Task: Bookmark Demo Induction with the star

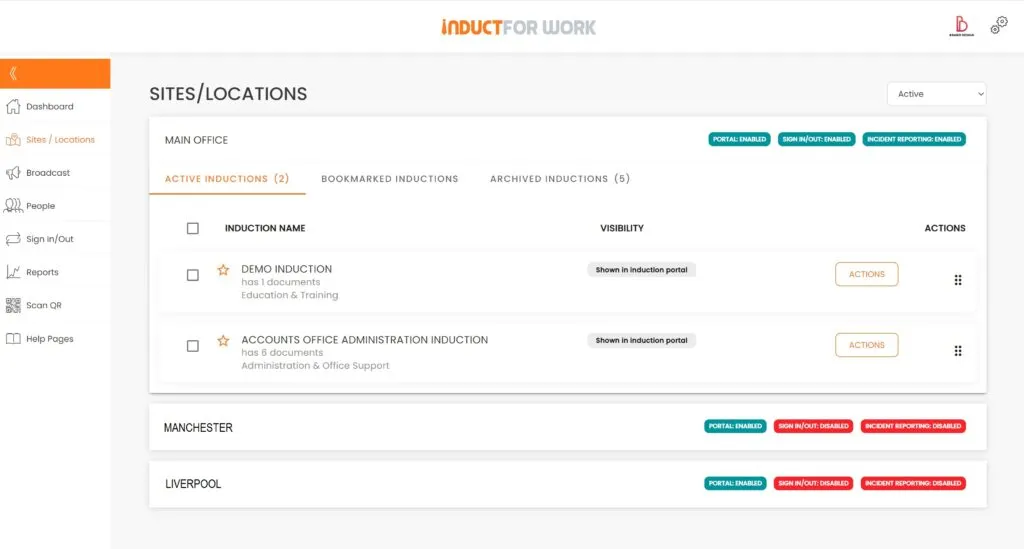Action: [x=223, y=270]
